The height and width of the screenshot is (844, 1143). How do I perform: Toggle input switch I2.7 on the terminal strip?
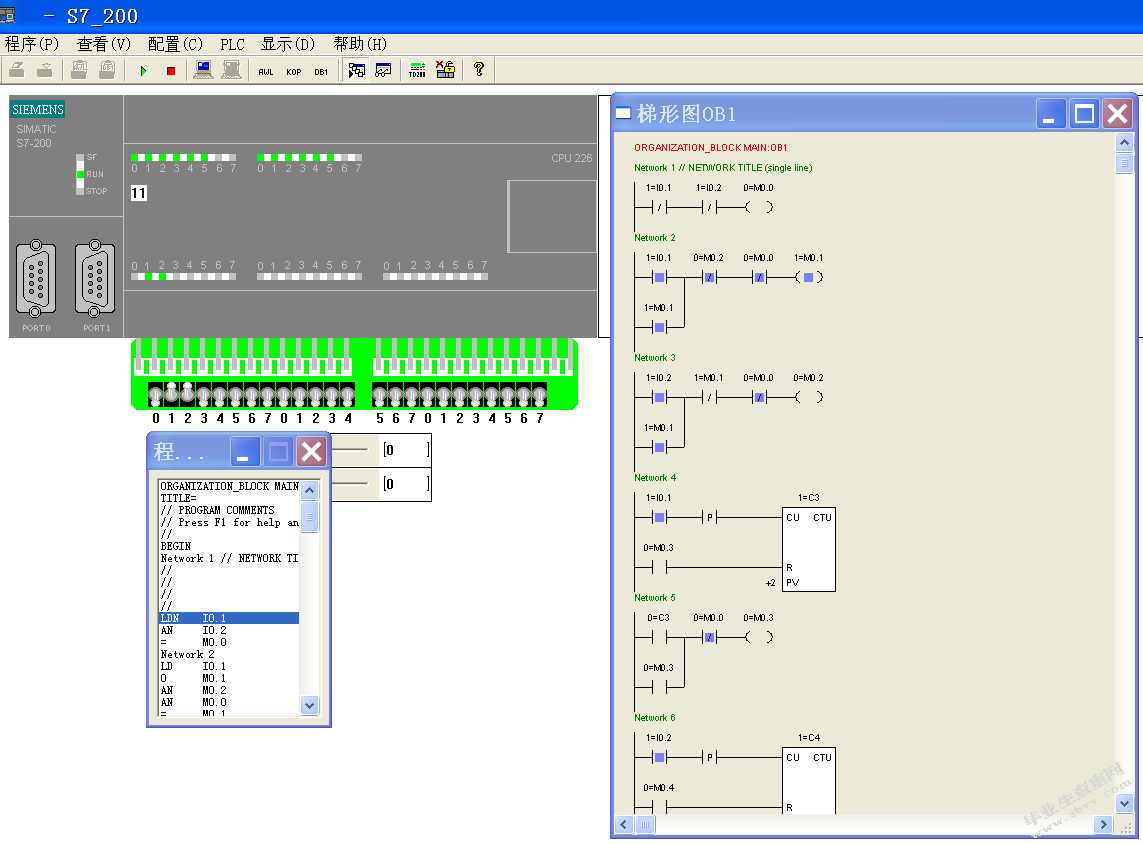pos(539,394)
